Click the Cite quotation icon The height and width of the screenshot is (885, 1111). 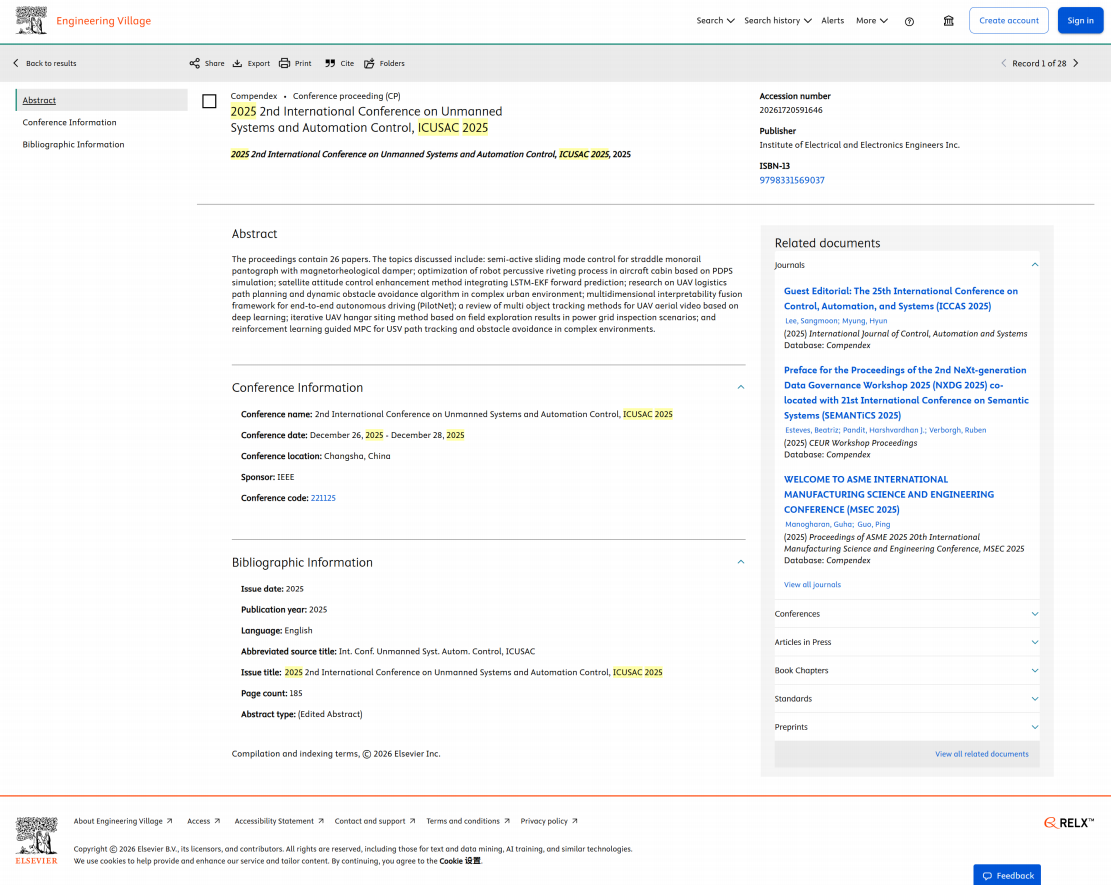click(x=330, y=63)
